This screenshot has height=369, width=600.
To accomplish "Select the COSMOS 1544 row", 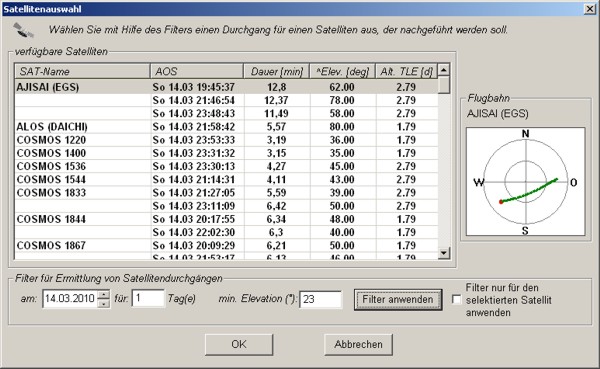I will [x=227, y=180].
